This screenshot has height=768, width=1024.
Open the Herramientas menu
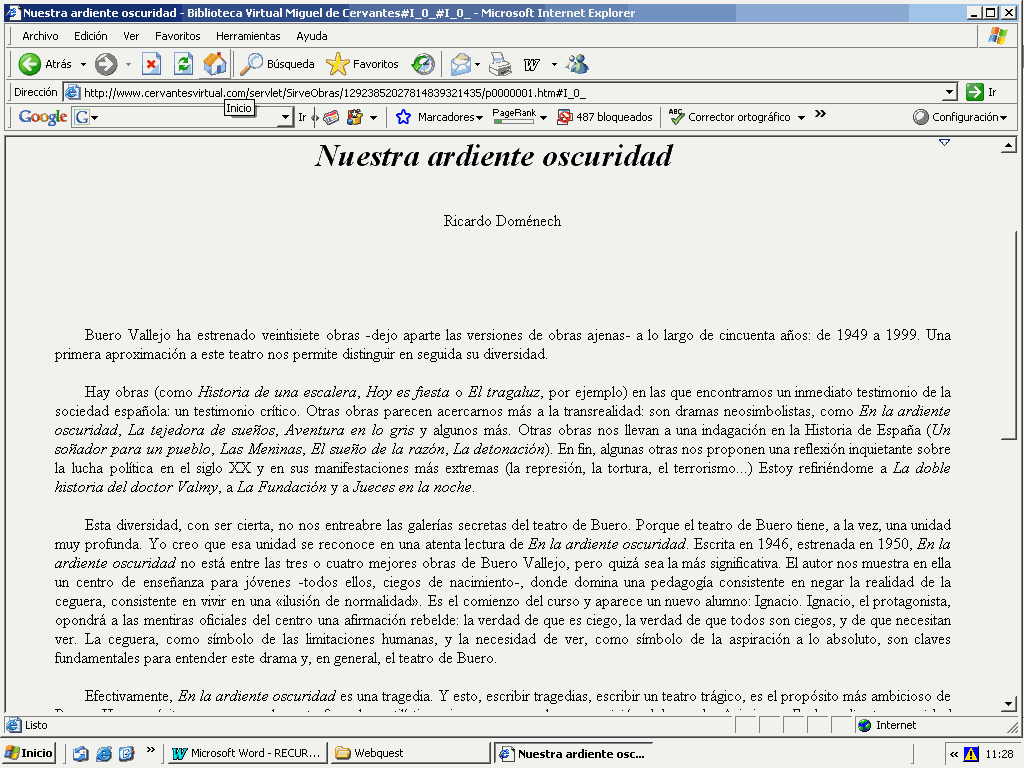coord(248,37)
